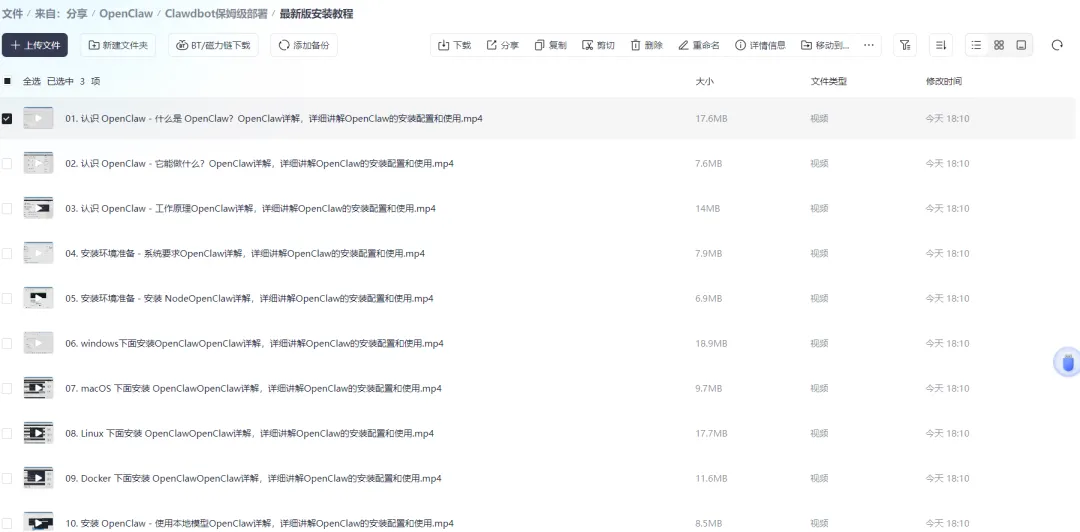Open the sort order menu

(x=941, y=45)
